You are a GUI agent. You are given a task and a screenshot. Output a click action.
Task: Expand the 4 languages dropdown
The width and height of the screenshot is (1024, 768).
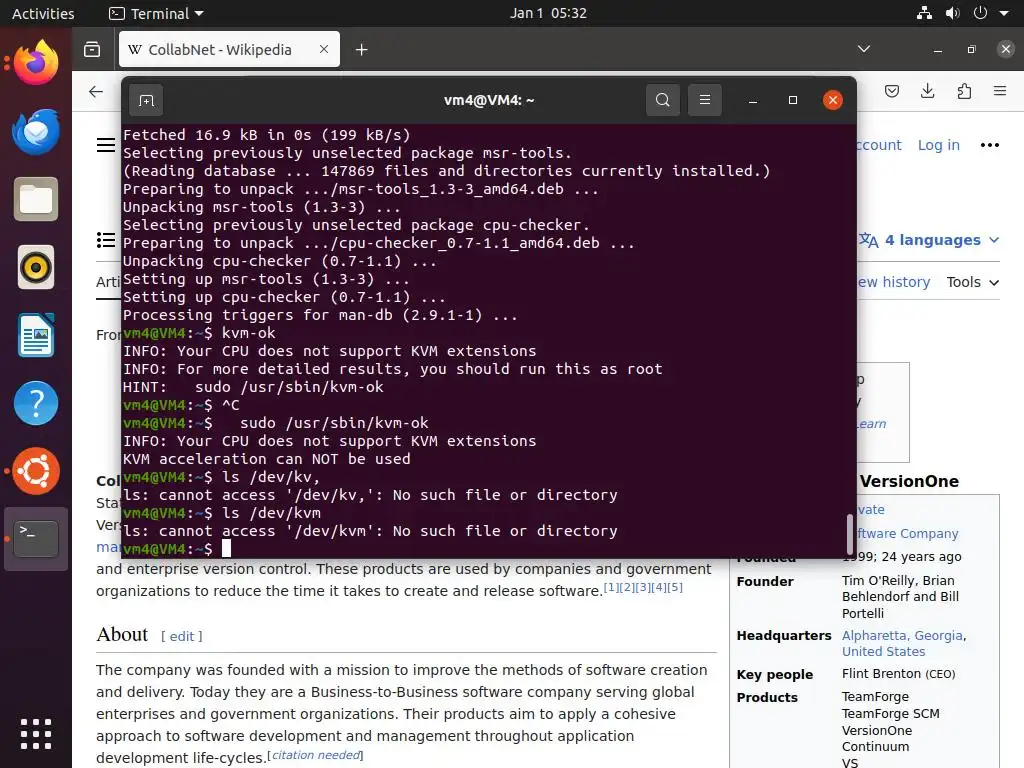pyautogui.click(x=929, y=240)
